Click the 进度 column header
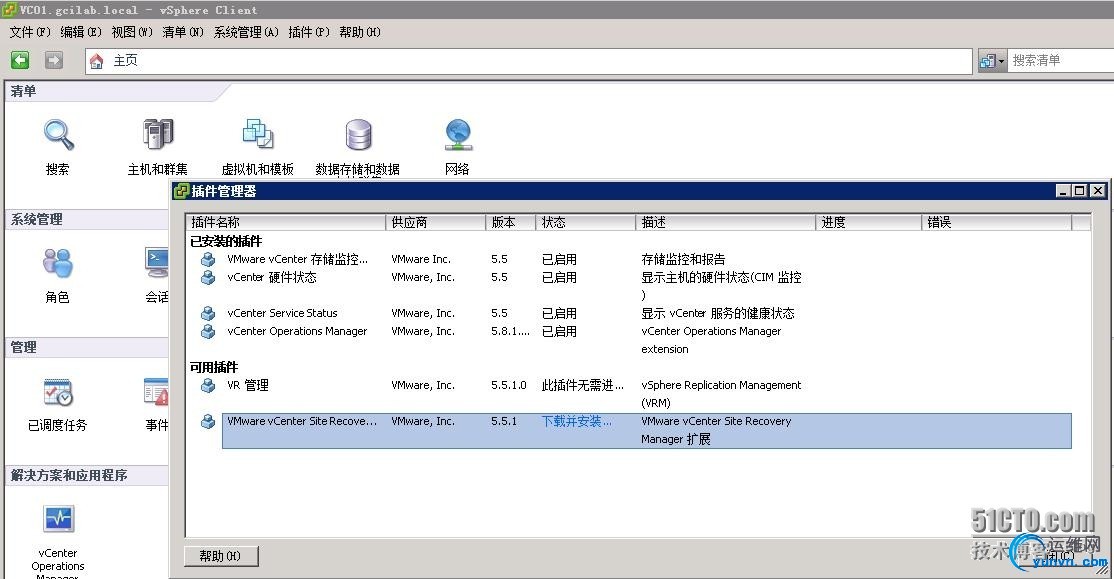 (x=869, y=222)
